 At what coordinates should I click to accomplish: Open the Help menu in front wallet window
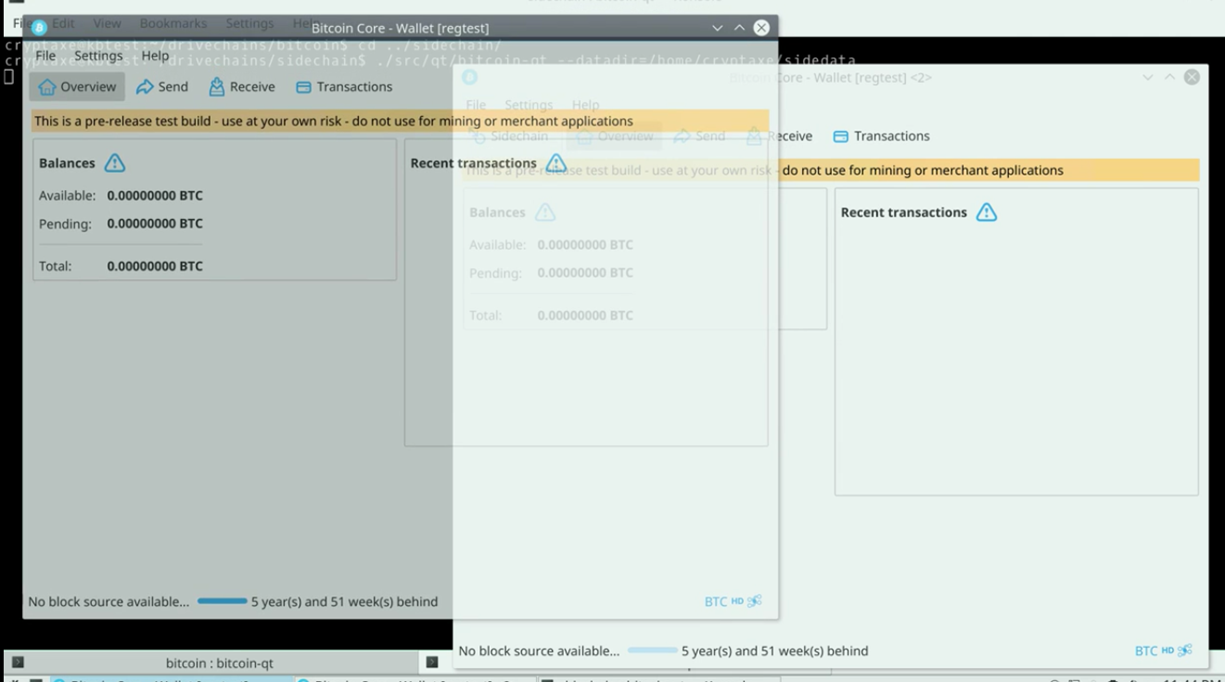coord(155,56)
